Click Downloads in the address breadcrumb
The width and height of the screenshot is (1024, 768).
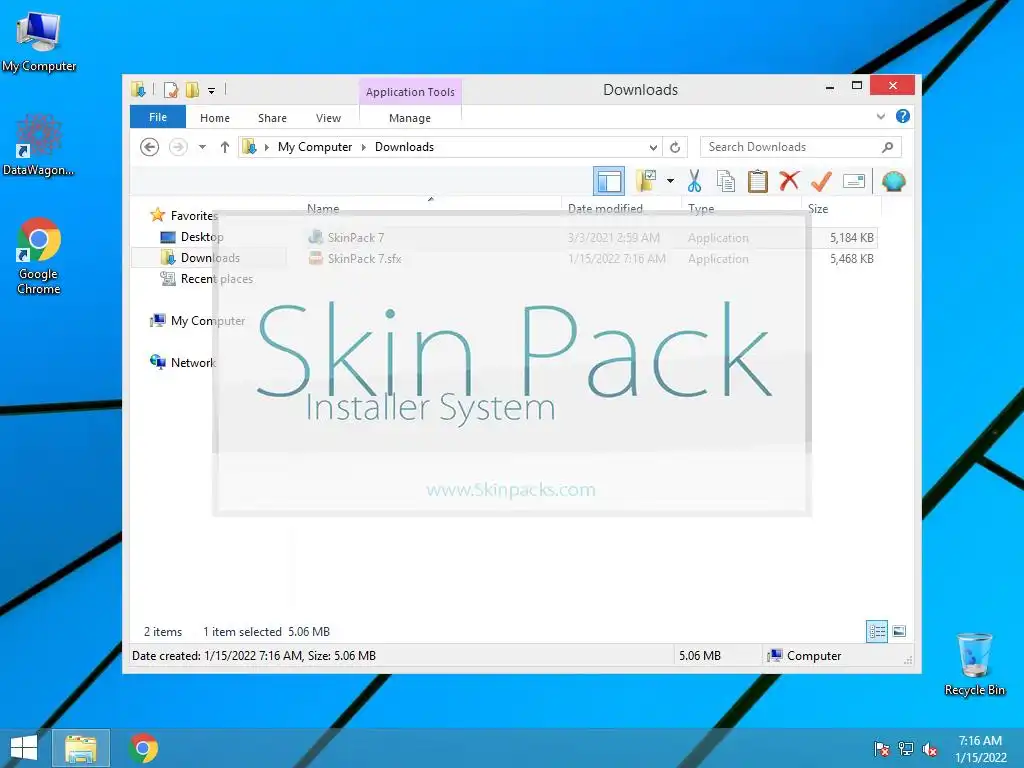[404, 147]
